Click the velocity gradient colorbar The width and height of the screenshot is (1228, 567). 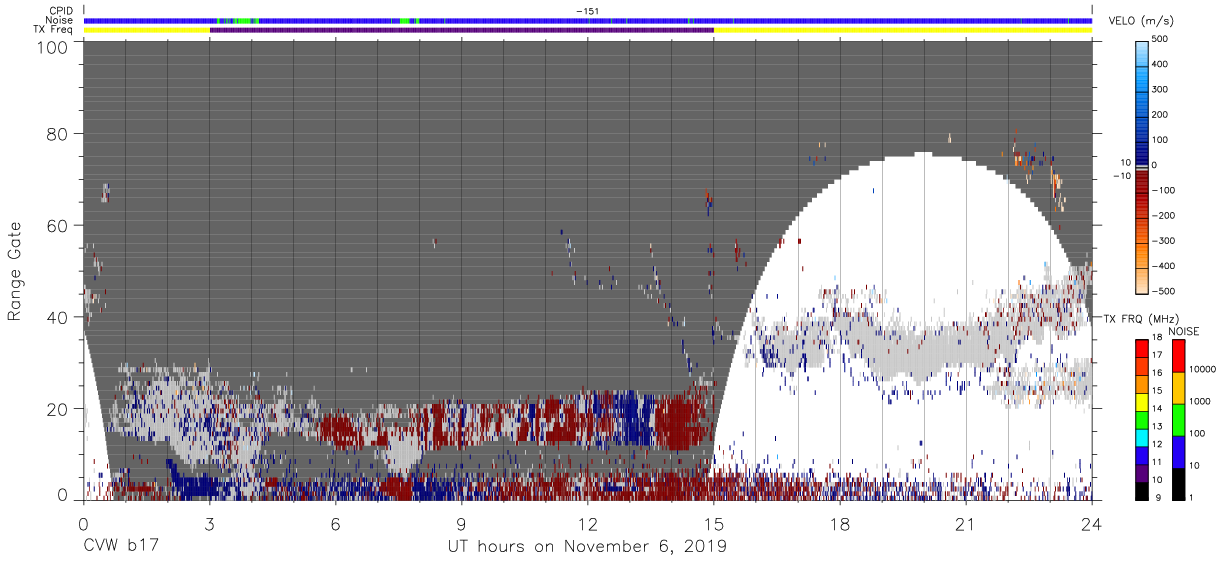coord(1144,165)
